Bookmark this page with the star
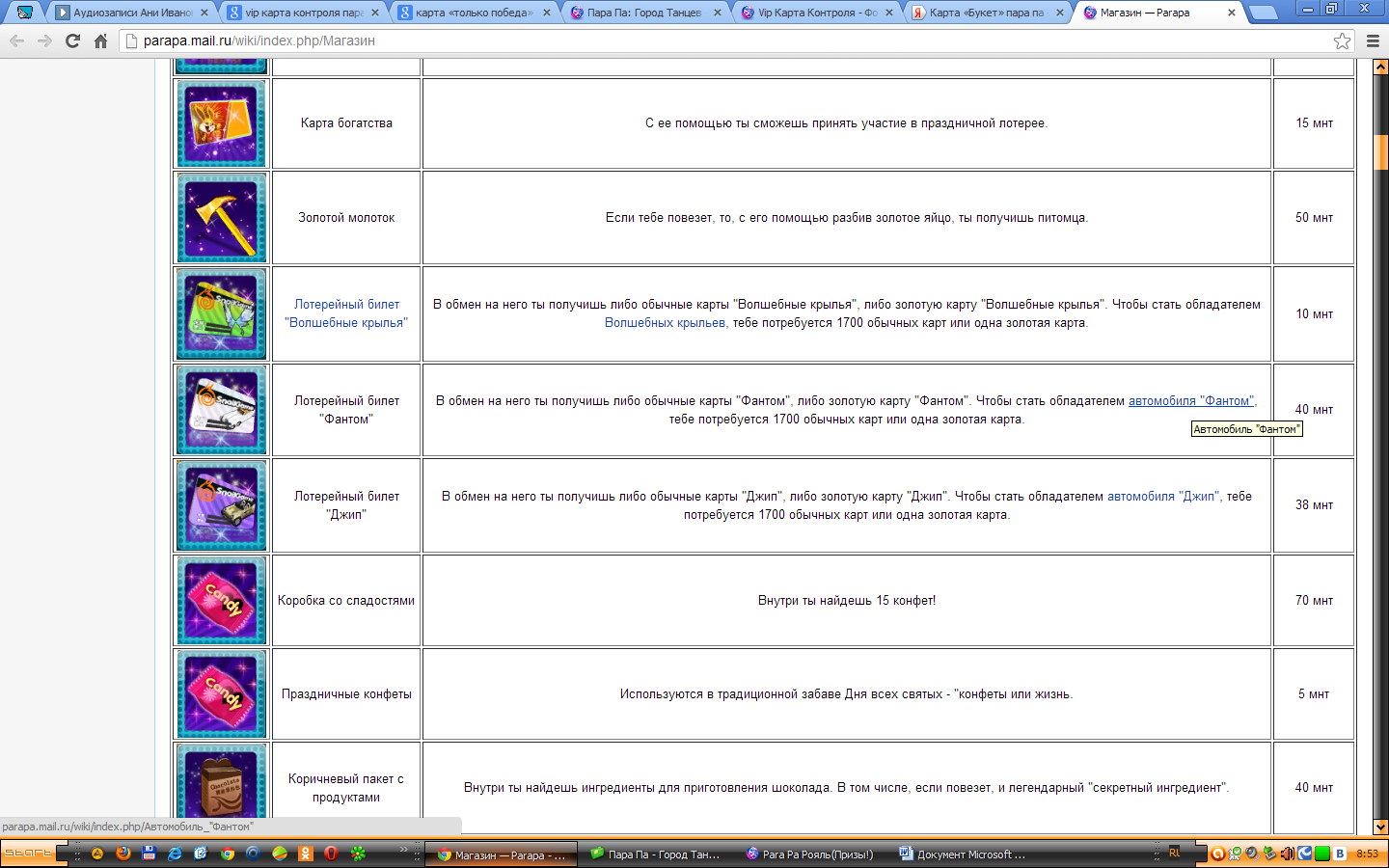The height and width of the screenshot is (868, 1389). 1342,41
